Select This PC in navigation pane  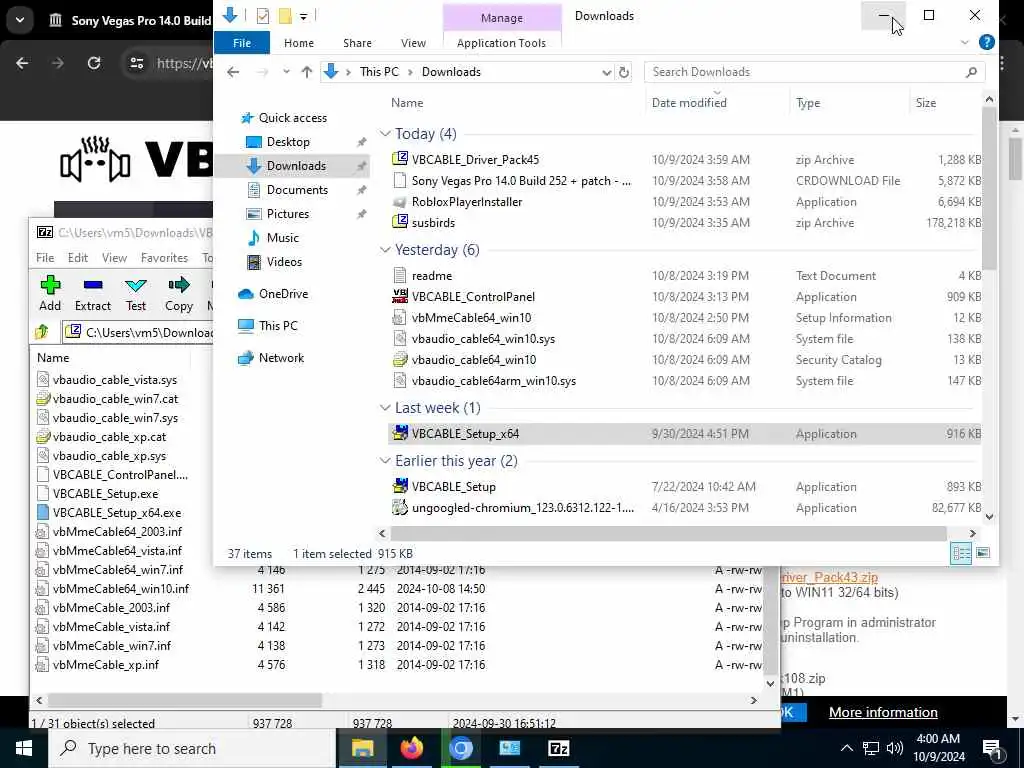[278, 326]
